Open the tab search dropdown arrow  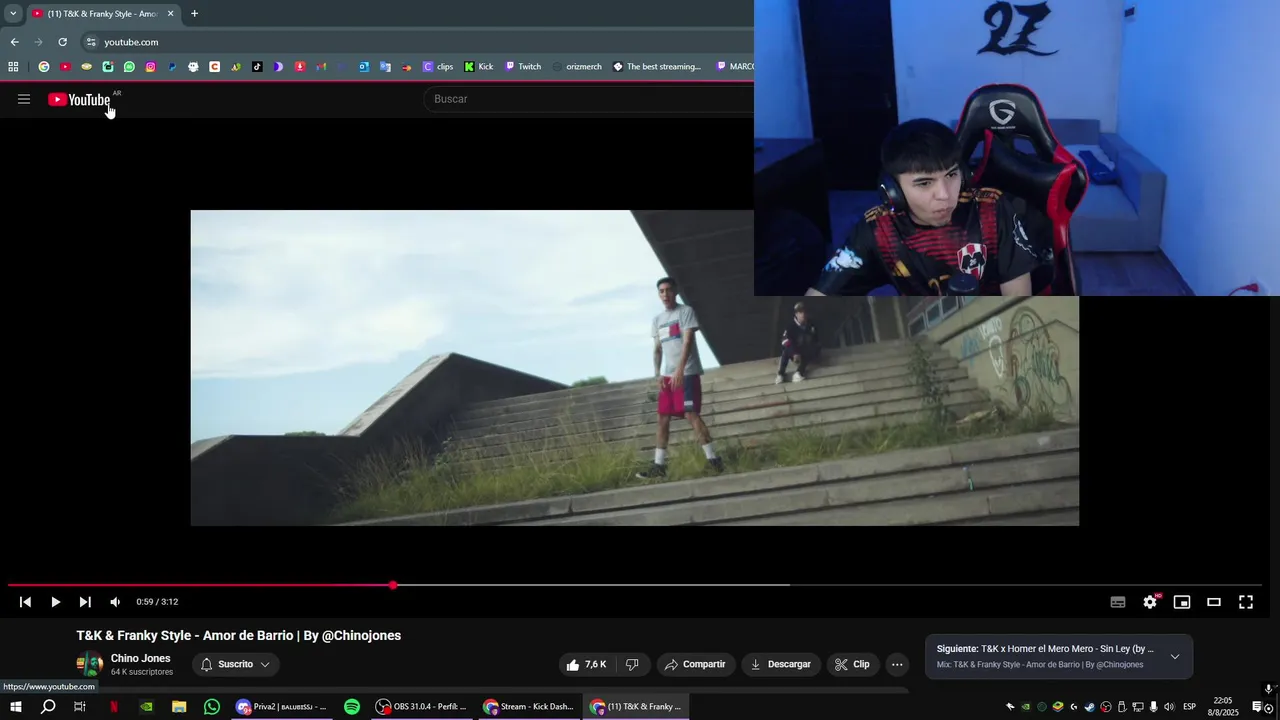pos(13,14)
